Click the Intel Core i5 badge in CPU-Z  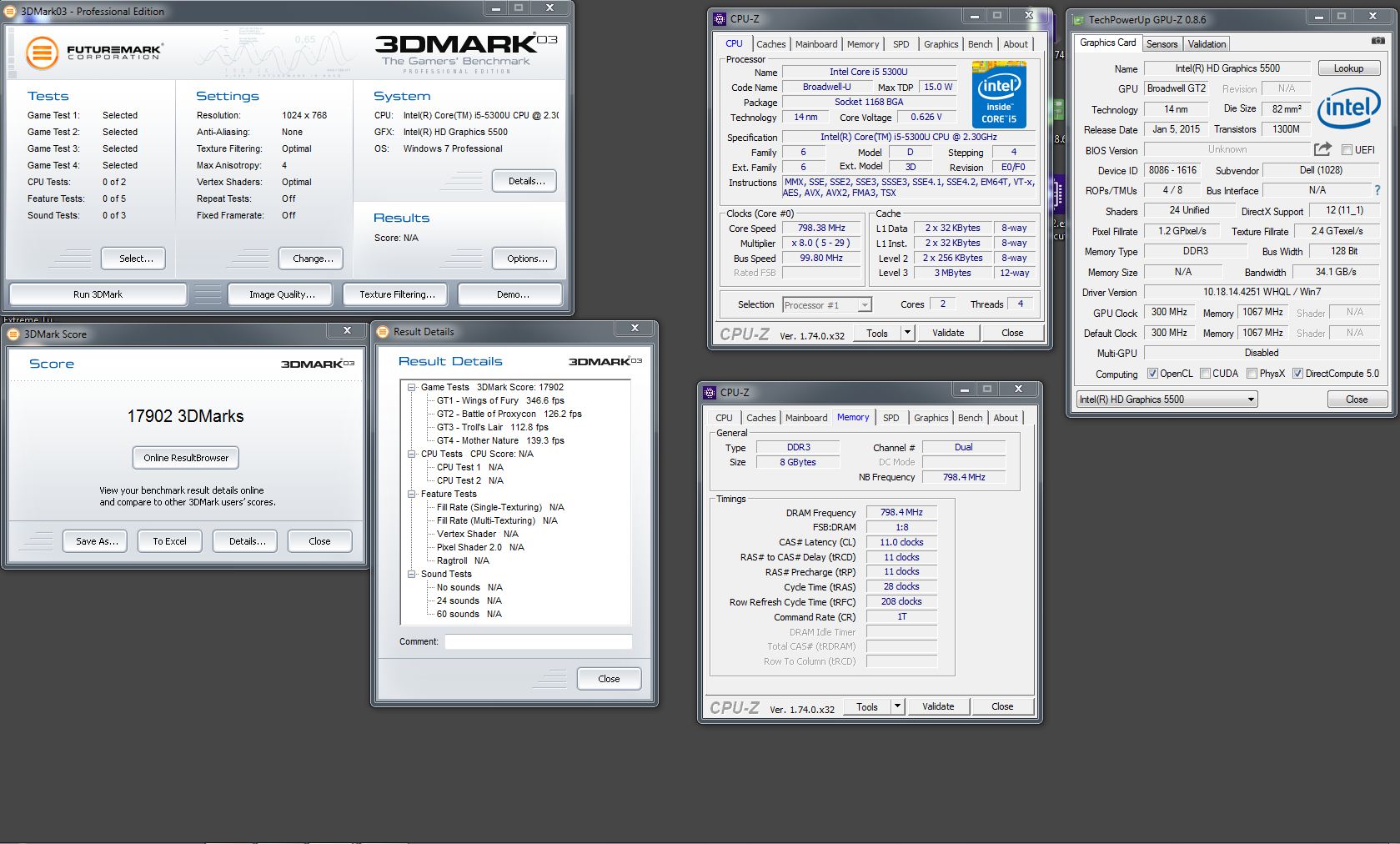click(x=999, y=94)
